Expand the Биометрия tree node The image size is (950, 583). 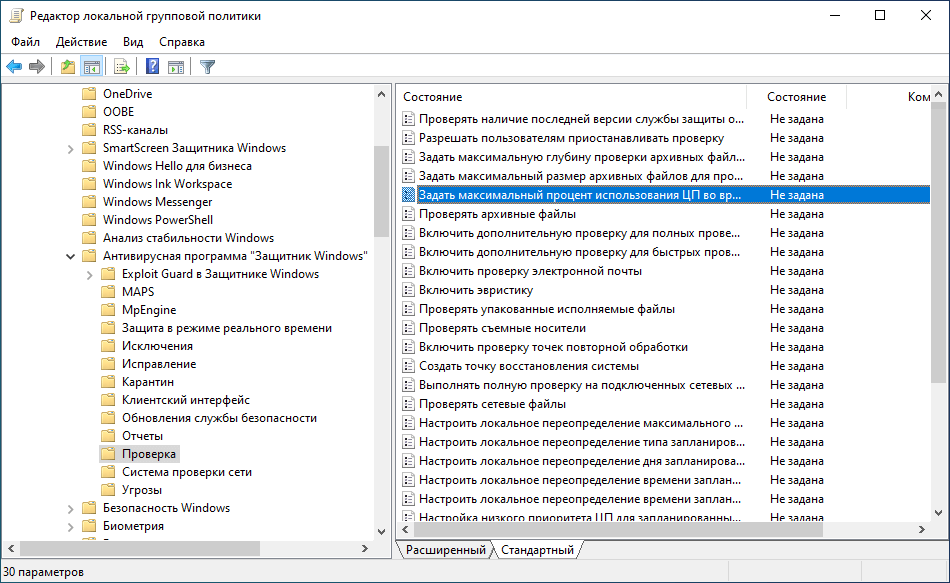70,527
